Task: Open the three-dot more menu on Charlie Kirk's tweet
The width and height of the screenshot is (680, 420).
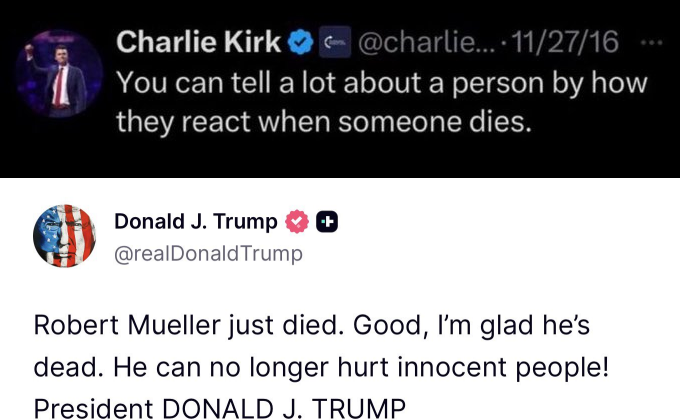Action: pos(651,43)
